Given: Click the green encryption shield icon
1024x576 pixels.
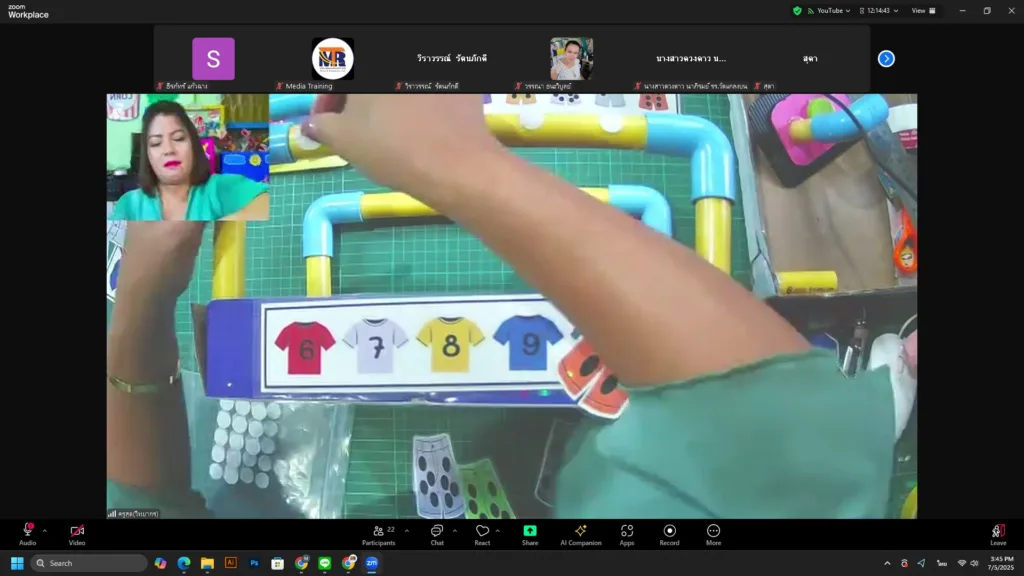Looking at the screenshot, I should click(x=797, y=11).
